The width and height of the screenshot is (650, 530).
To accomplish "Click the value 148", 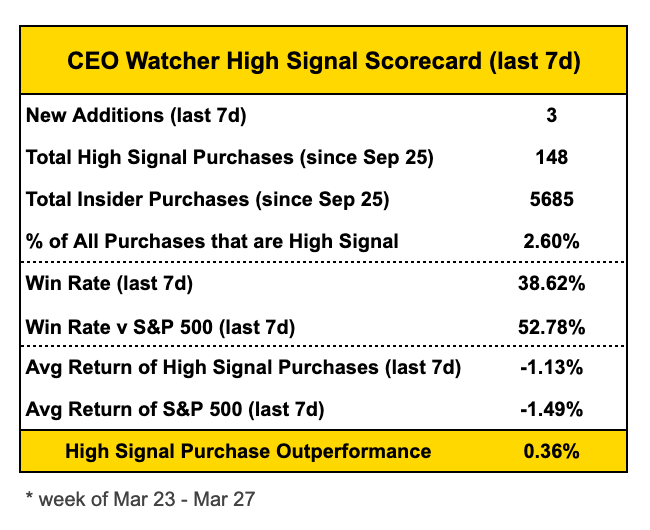I will [x=551, y=157].
